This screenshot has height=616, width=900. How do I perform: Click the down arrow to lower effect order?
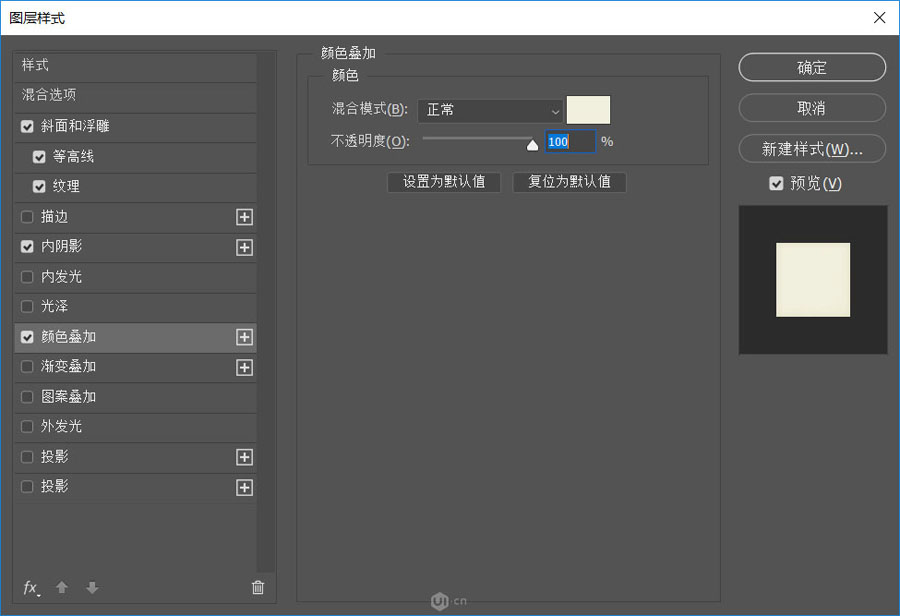click(x=91, y=588)
